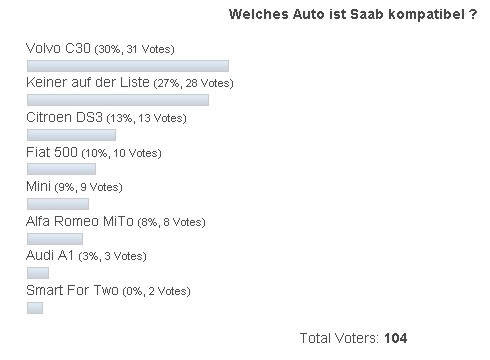Click the Alfa Romeo MiTo result bar
This screenshot has height=360, width=490.
pos(55,239)
